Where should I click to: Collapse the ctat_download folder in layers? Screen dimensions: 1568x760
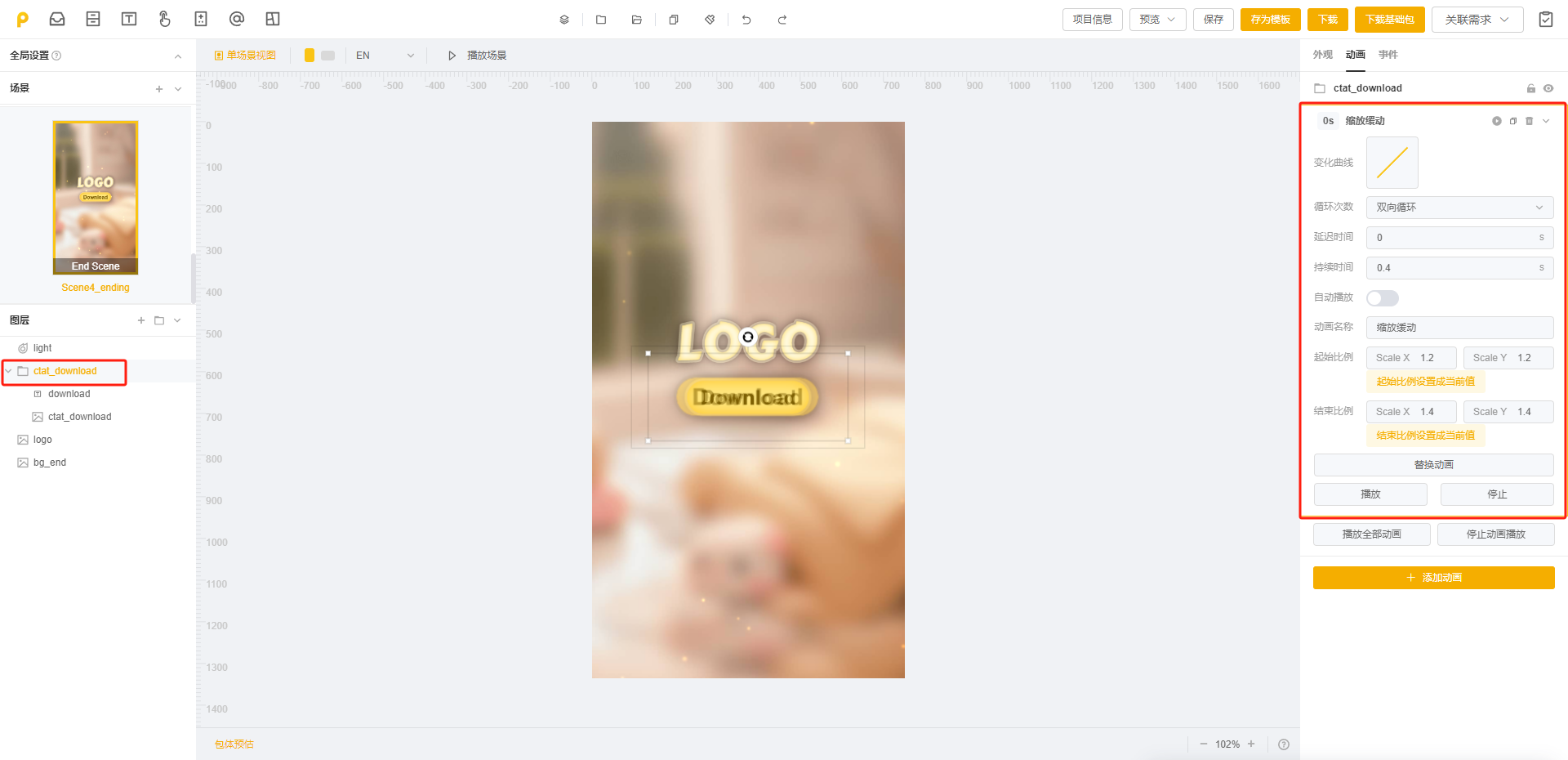(x=9, y=371)
